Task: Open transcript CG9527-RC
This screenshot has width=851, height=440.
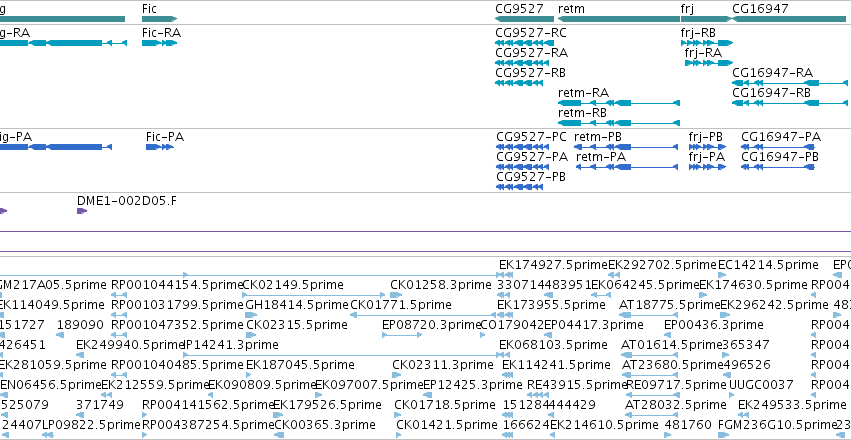Action: tap(531, 33)
